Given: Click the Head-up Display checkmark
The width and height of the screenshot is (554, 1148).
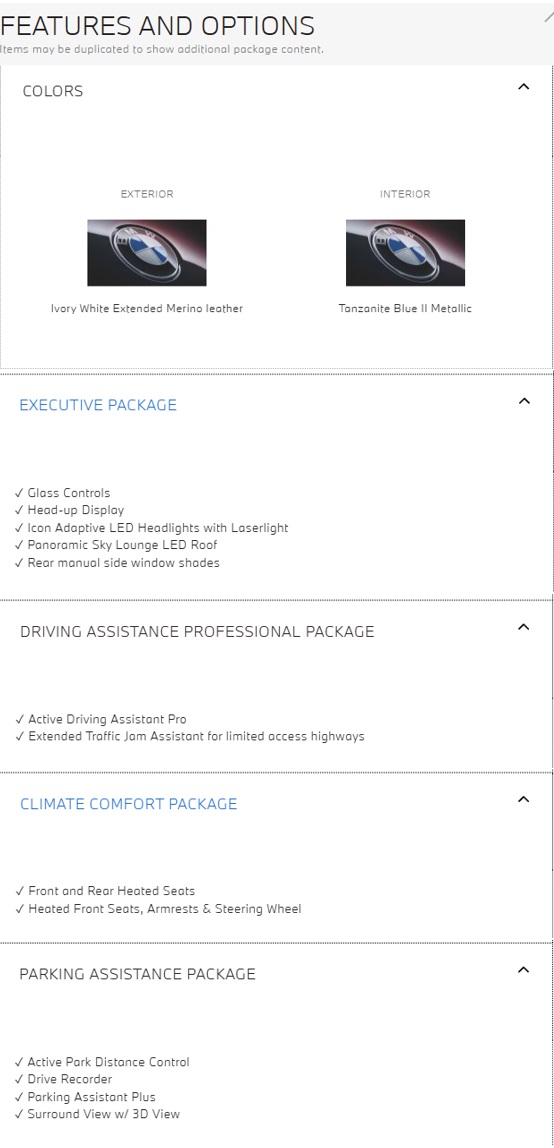Looking at the screenshot, I should pos(19,510).
